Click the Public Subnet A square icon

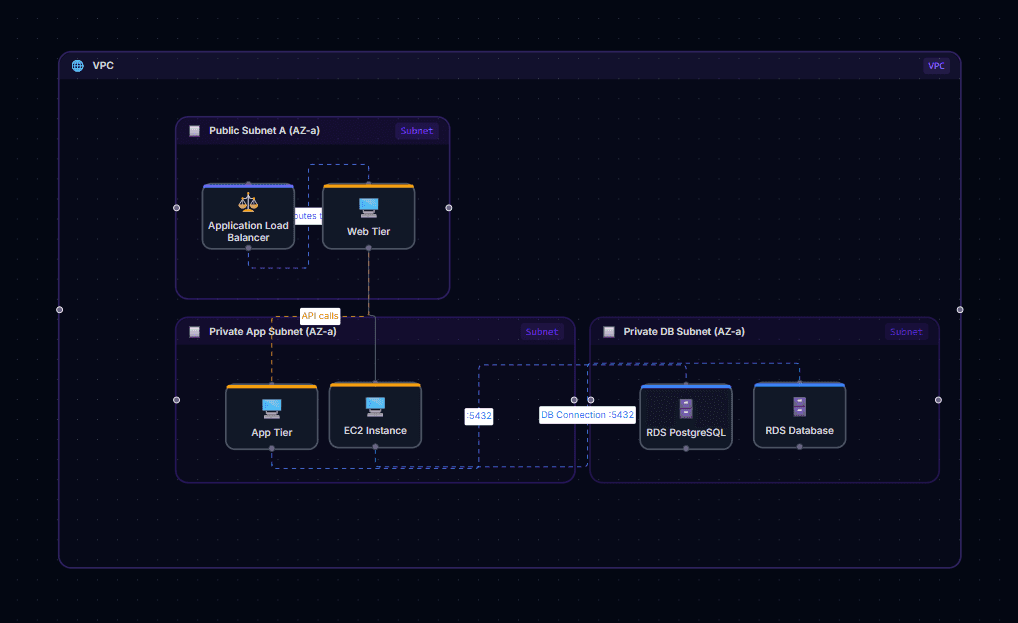click(x=194, y=130)
